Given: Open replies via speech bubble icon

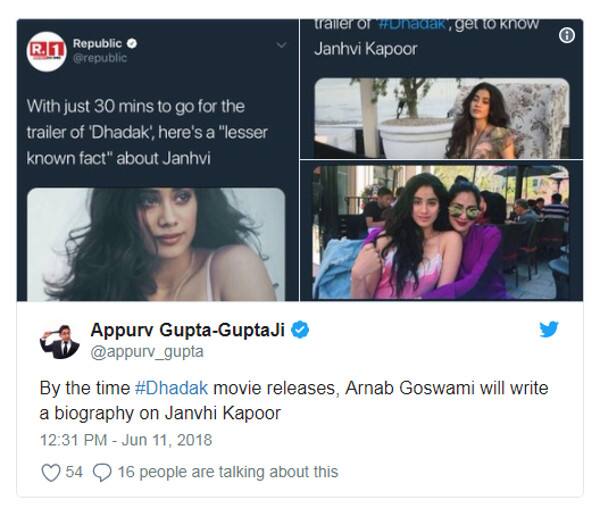Looking at the screenshot, I should coord(102,472).
